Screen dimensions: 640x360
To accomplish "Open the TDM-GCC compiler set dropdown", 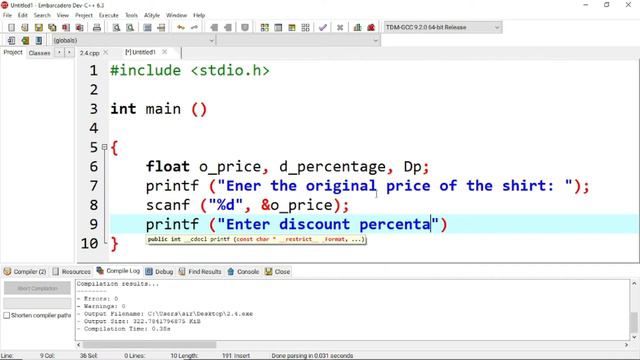I will pyautogui.click(x=443, y=27).
